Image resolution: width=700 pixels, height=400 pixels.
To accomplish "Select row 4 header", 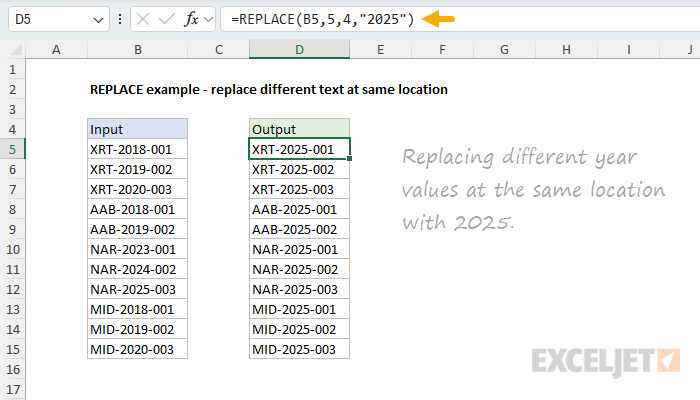I will (x=12, y=129).
